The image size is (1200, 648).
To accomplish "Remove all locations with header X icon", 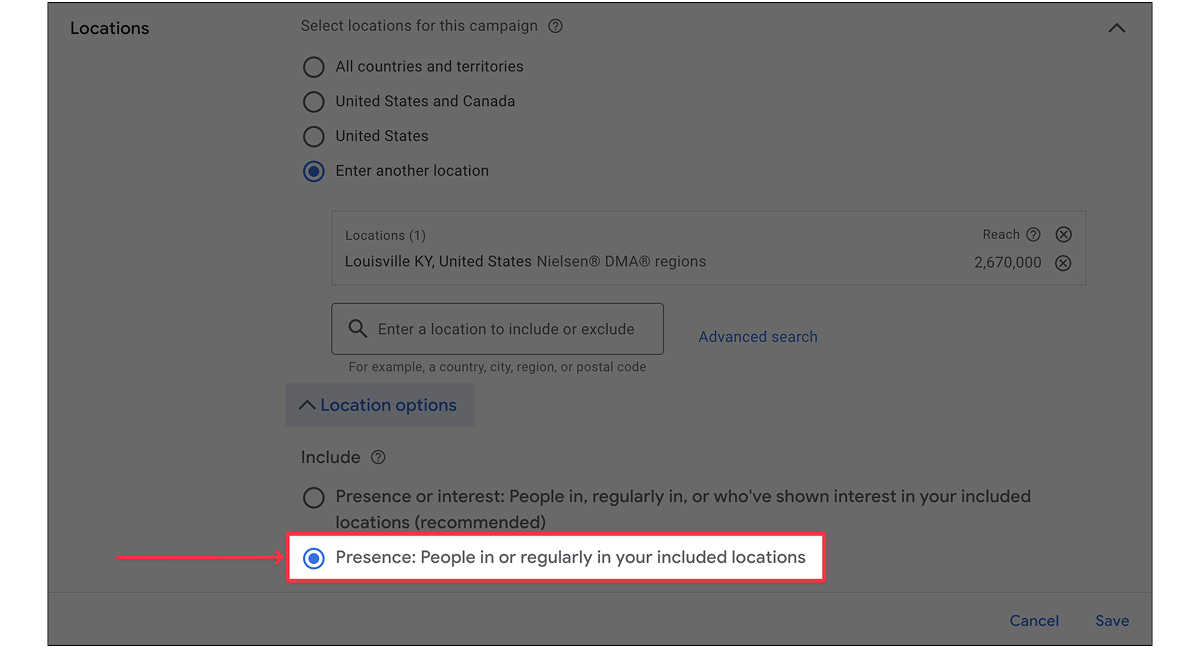I will click(x=1064, y=235).
